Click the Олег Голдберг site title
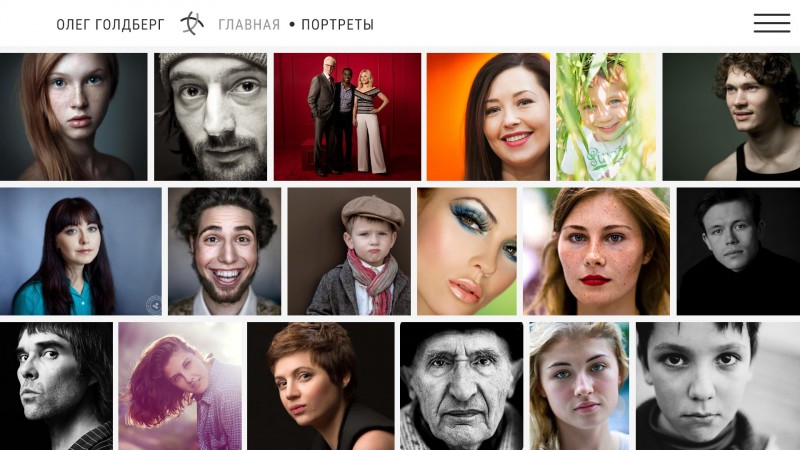 110,24
